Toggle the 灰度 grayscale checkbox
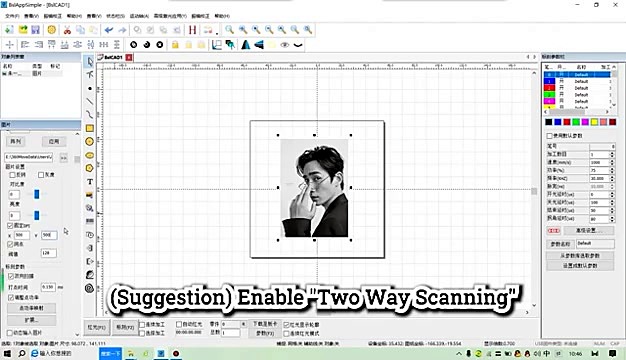626x360 pixels. 41,175
